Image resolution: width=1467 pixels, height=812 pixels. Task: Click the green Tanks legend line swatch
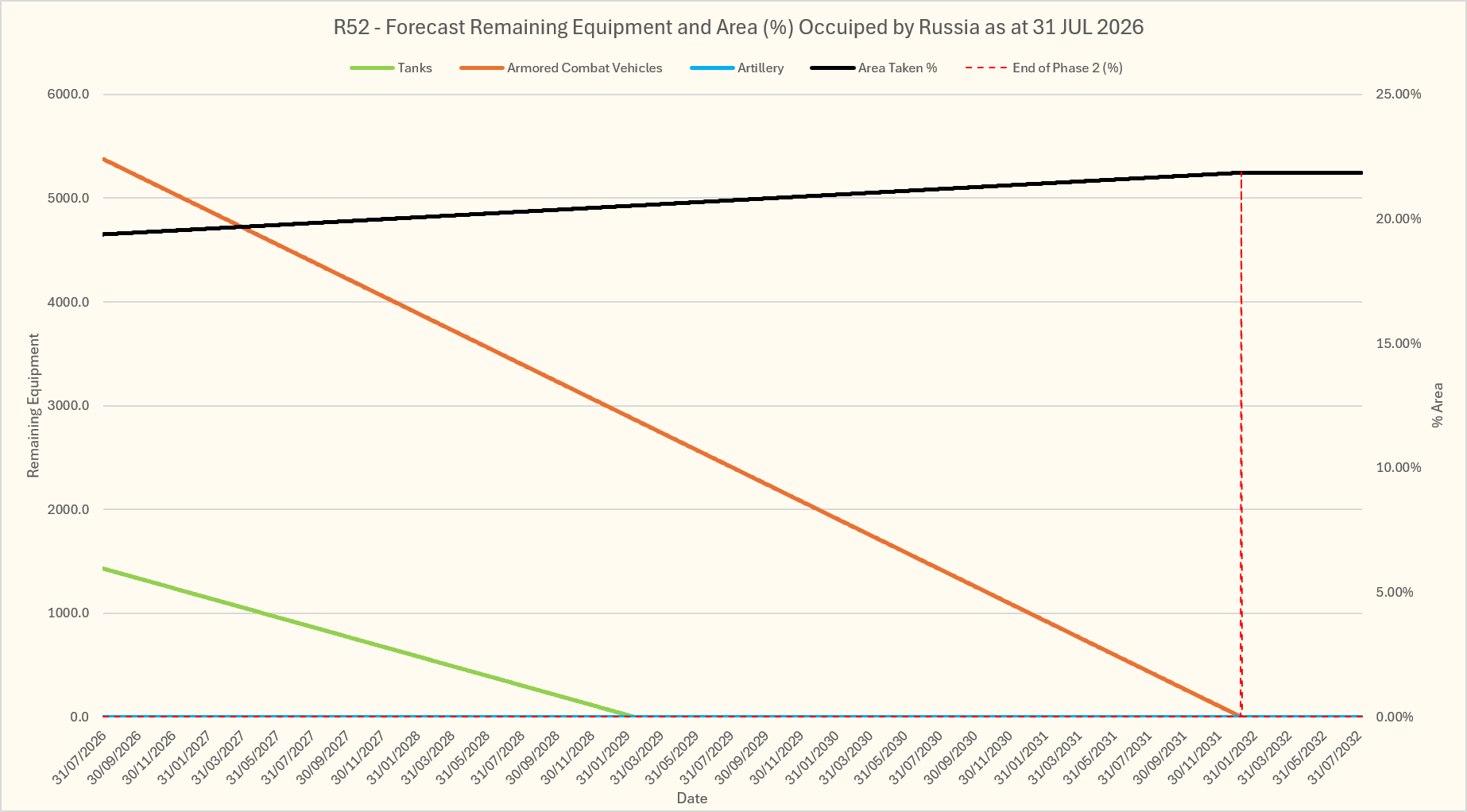[372, 68]
